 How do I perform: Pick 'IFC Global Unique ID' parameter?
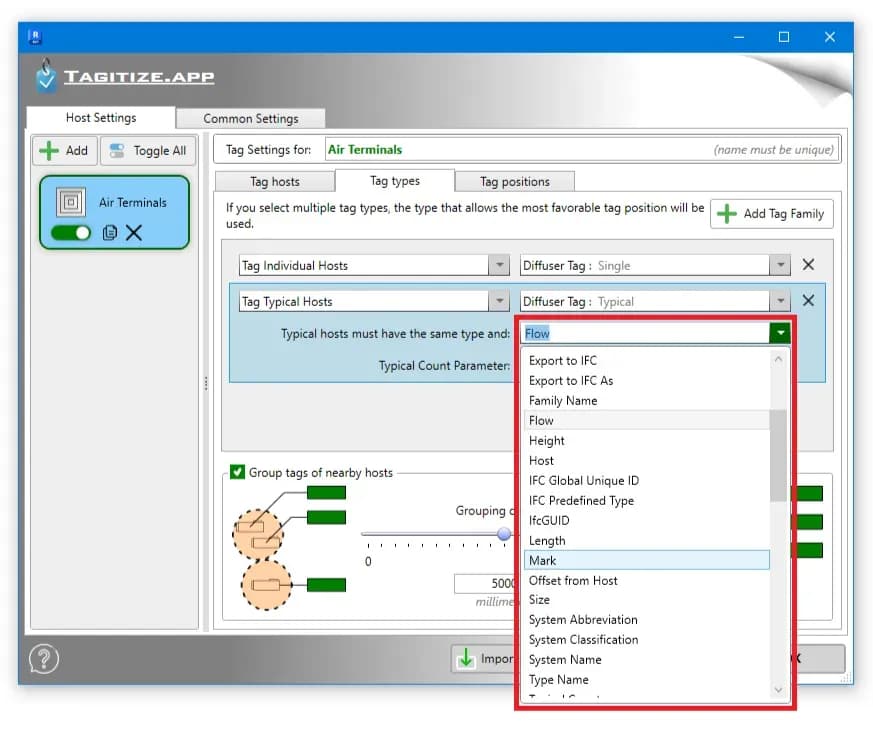[x=647, y=481]
